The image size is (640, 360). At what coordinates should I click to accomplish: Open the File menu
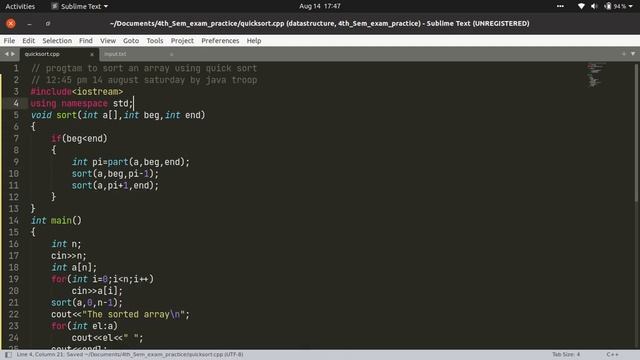(9, 40)
